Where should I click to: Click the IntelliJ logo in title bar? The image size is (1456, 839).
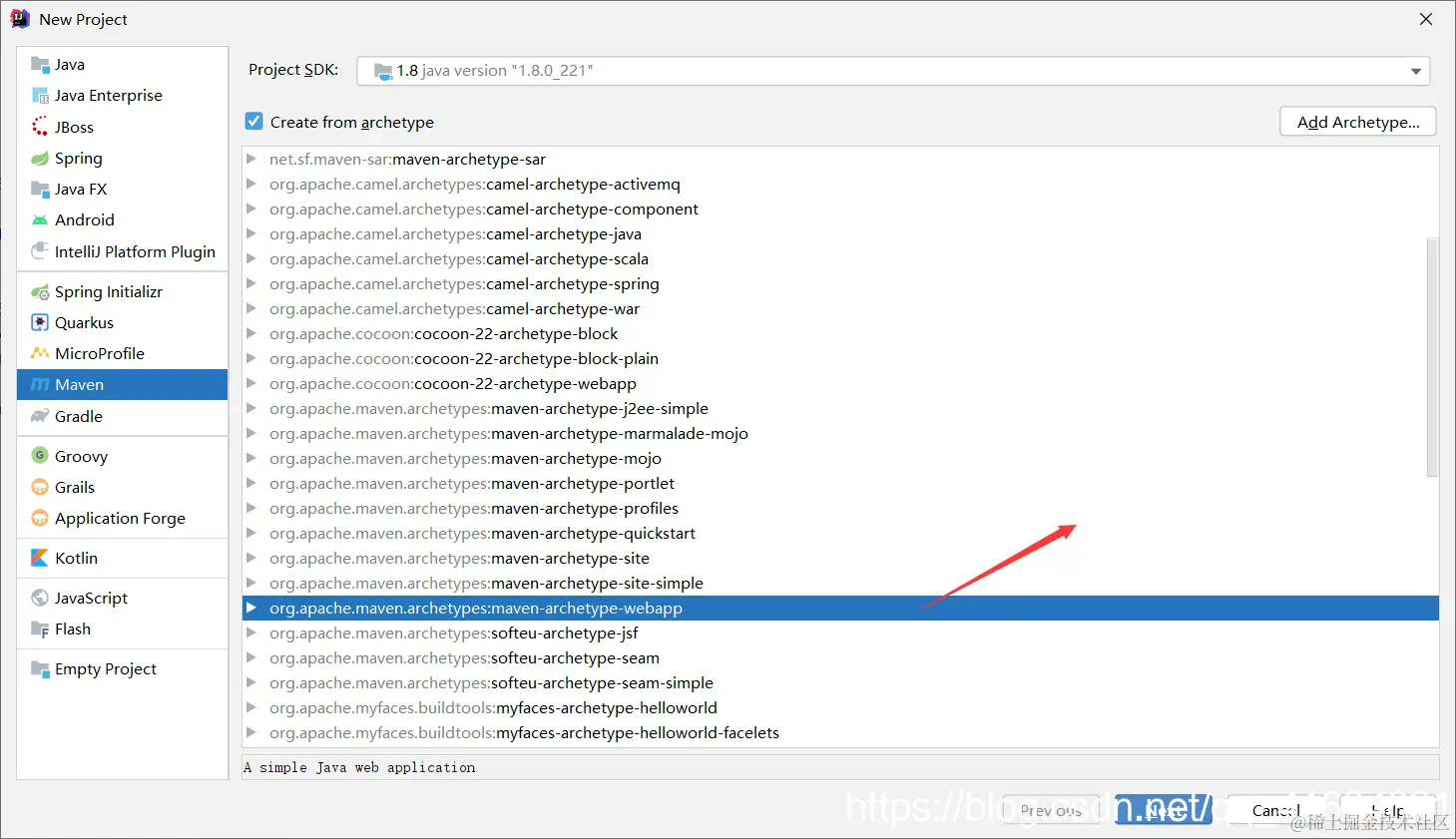coord(20,19)
